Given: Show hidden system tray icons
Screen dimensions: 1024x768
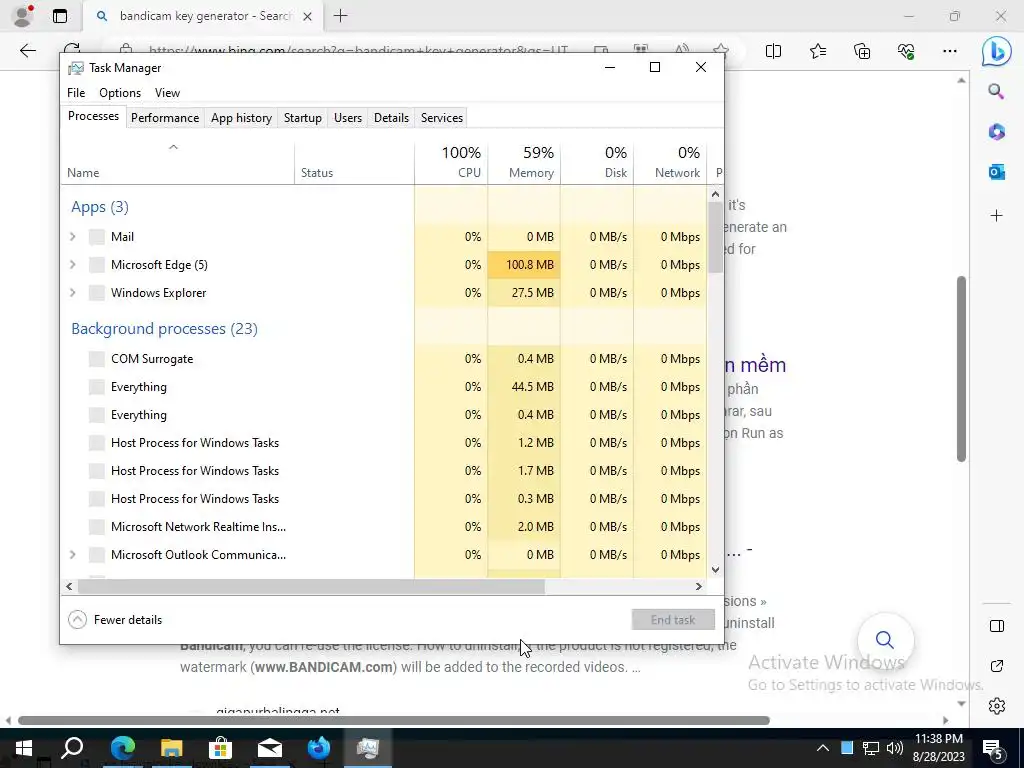Looking at the screenshot, I should click(823, 748).
